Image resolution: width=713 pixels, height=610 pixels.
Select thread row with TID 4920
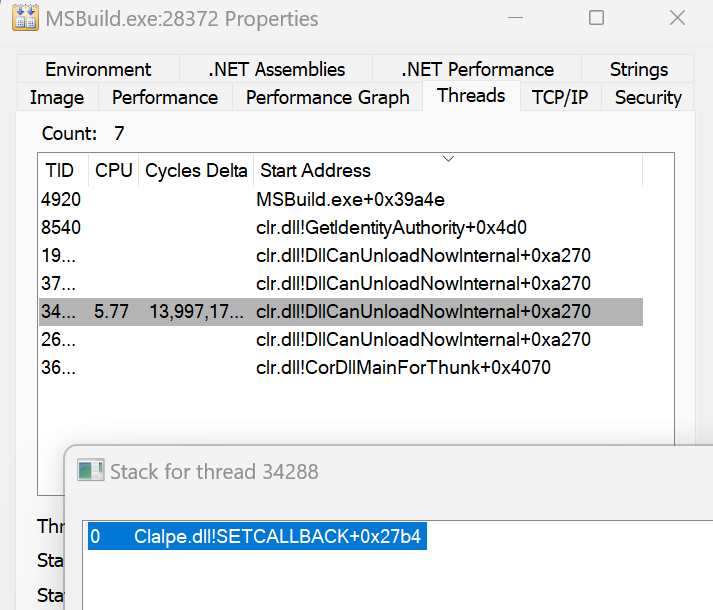[x=61, y=199]
